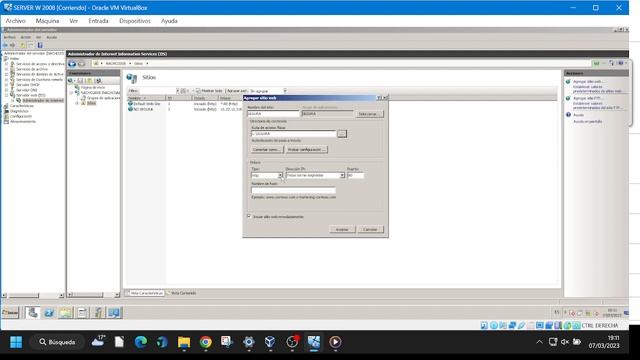The image size is (640, 360).
Task: Toggle Mostrar todo in filter bar
Action: click(209, 91)
